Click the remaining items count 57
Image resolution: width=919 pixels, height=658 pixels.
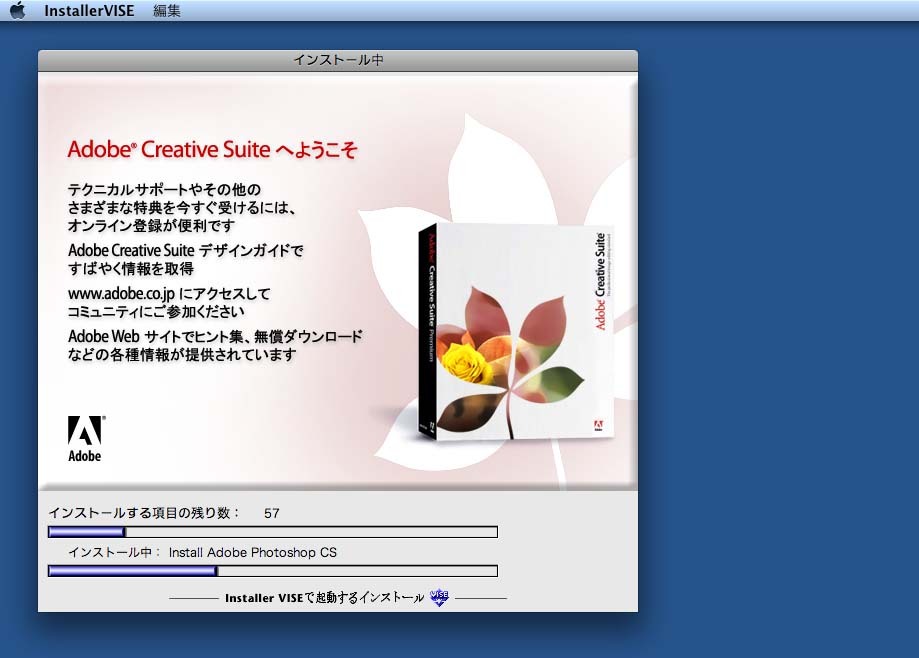pos(272,513)
